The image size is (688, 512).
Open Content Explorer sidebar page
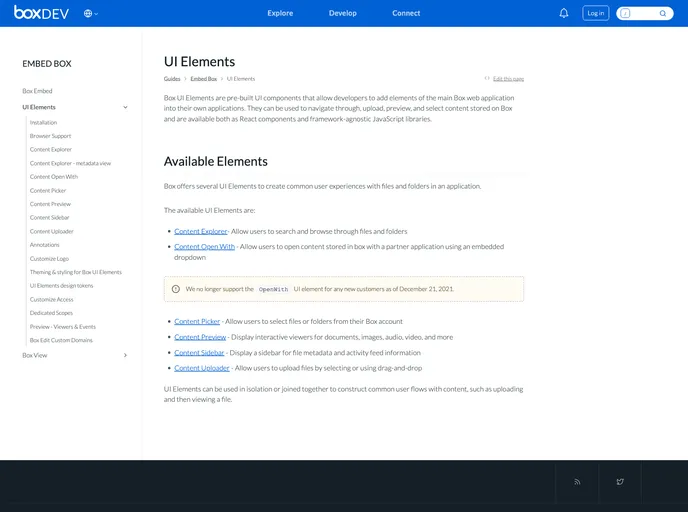51,150
